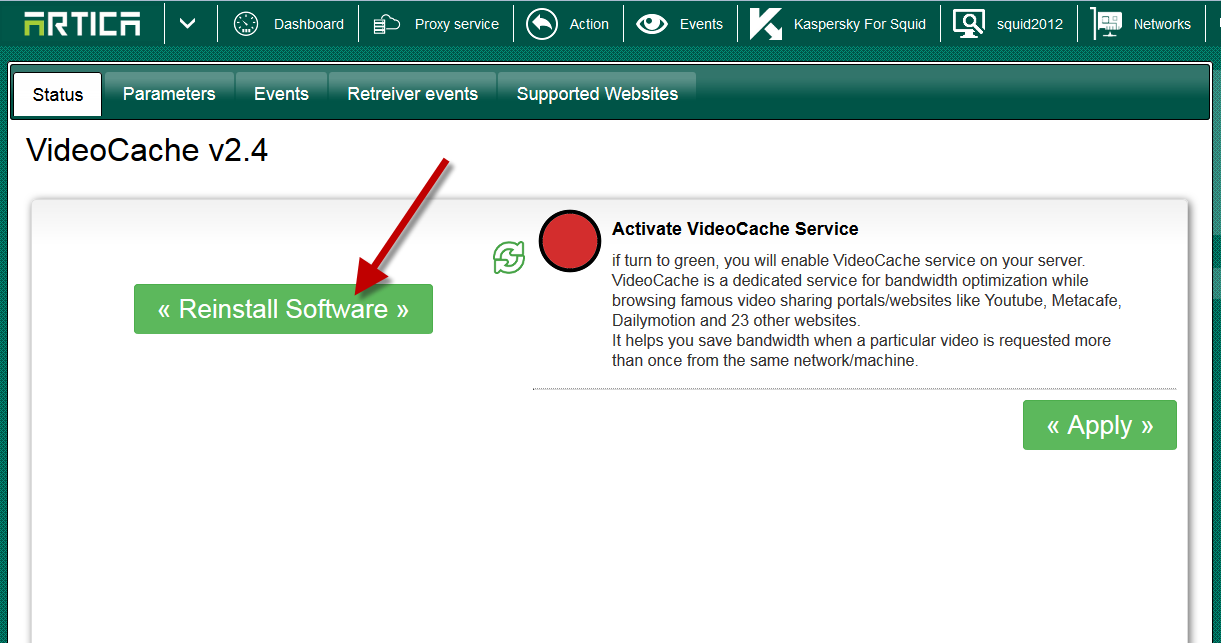The image size is (1221, 643).
Task: Open the Supported Websites tab
Action: coord(597,94)
